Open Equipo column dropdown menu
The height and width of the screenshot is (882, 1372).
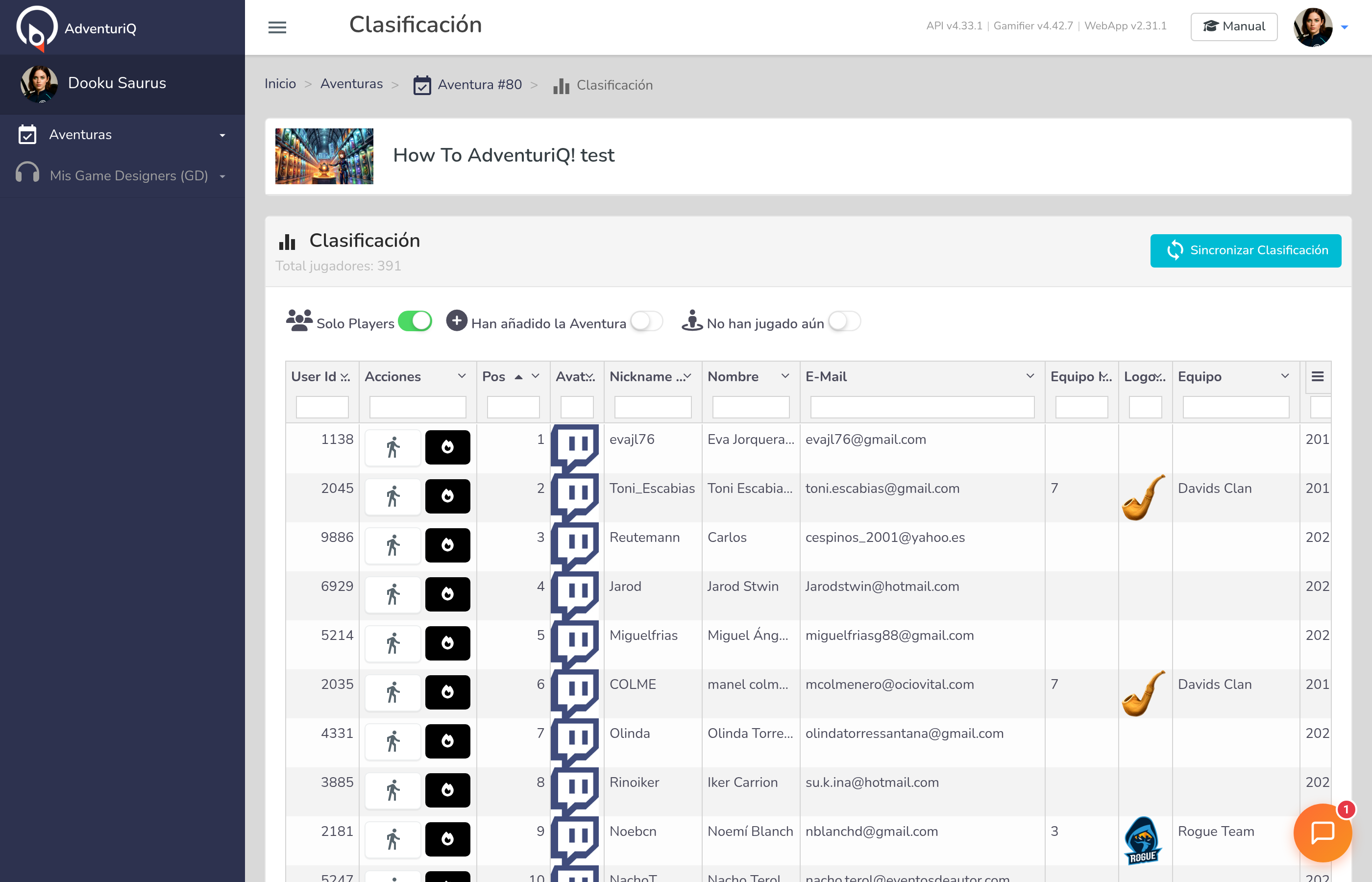point(1285,376)
